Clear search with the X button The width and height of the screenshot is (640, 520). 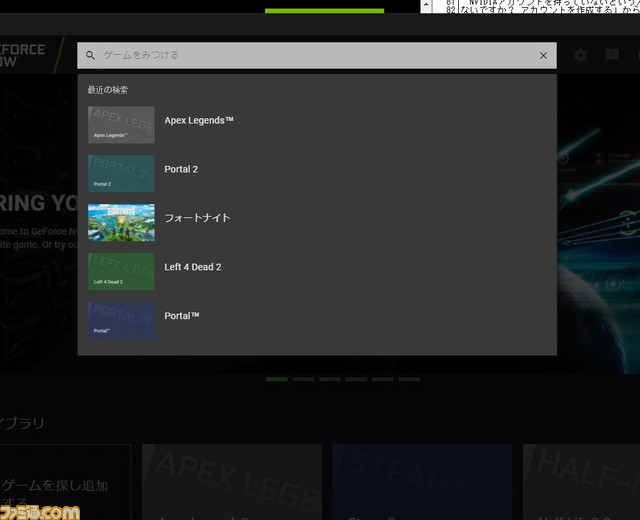(x=543, y=56)
